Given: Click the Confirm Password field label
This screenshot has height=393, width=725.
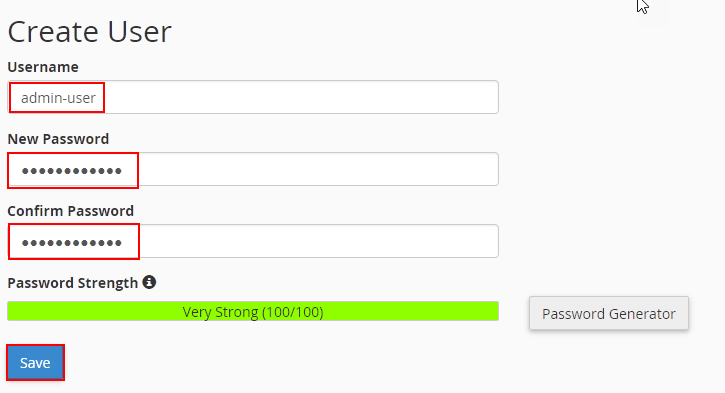Looking at the screenshot, I should (71, 211).
